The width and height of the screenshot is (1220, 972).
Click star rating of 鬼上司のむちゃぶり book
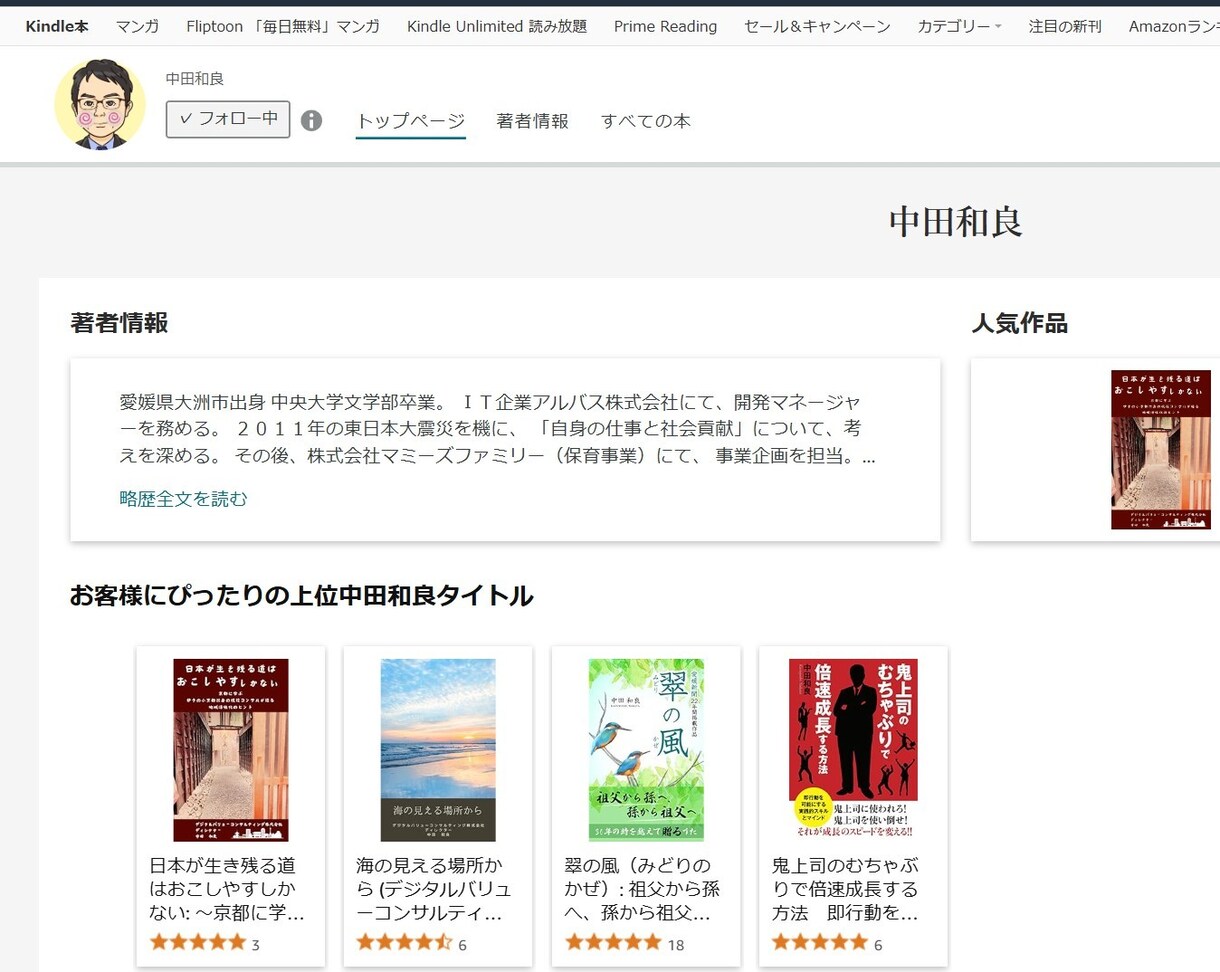(x=820, y=942)
